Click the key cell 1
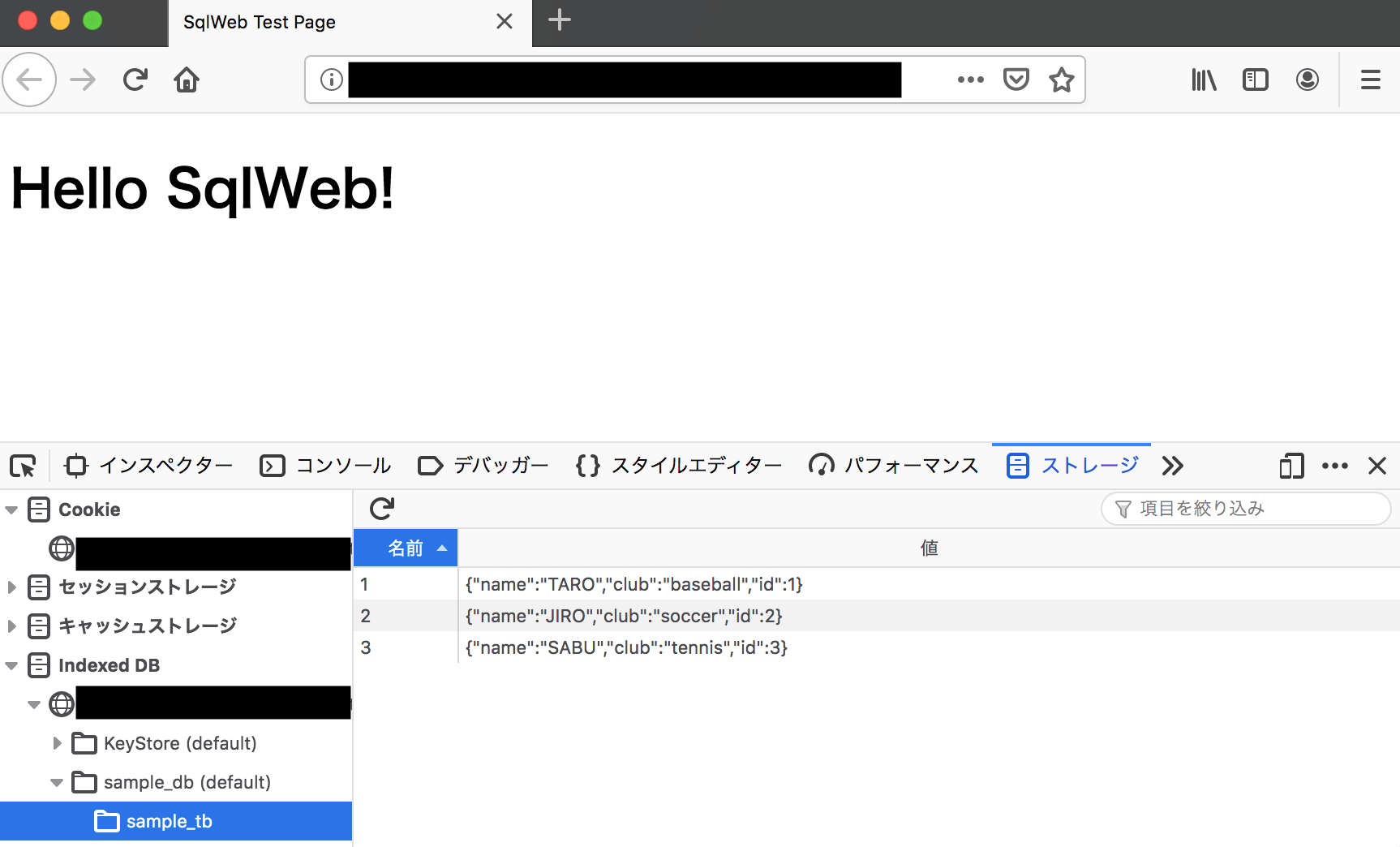 click(x=406, y=584)
